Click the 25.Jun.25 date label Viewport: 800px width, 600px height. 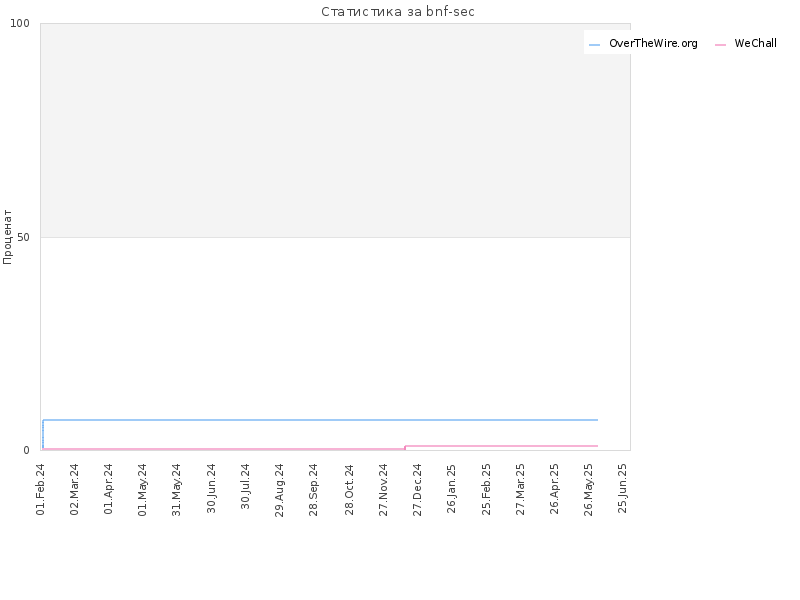coord(622,488)
